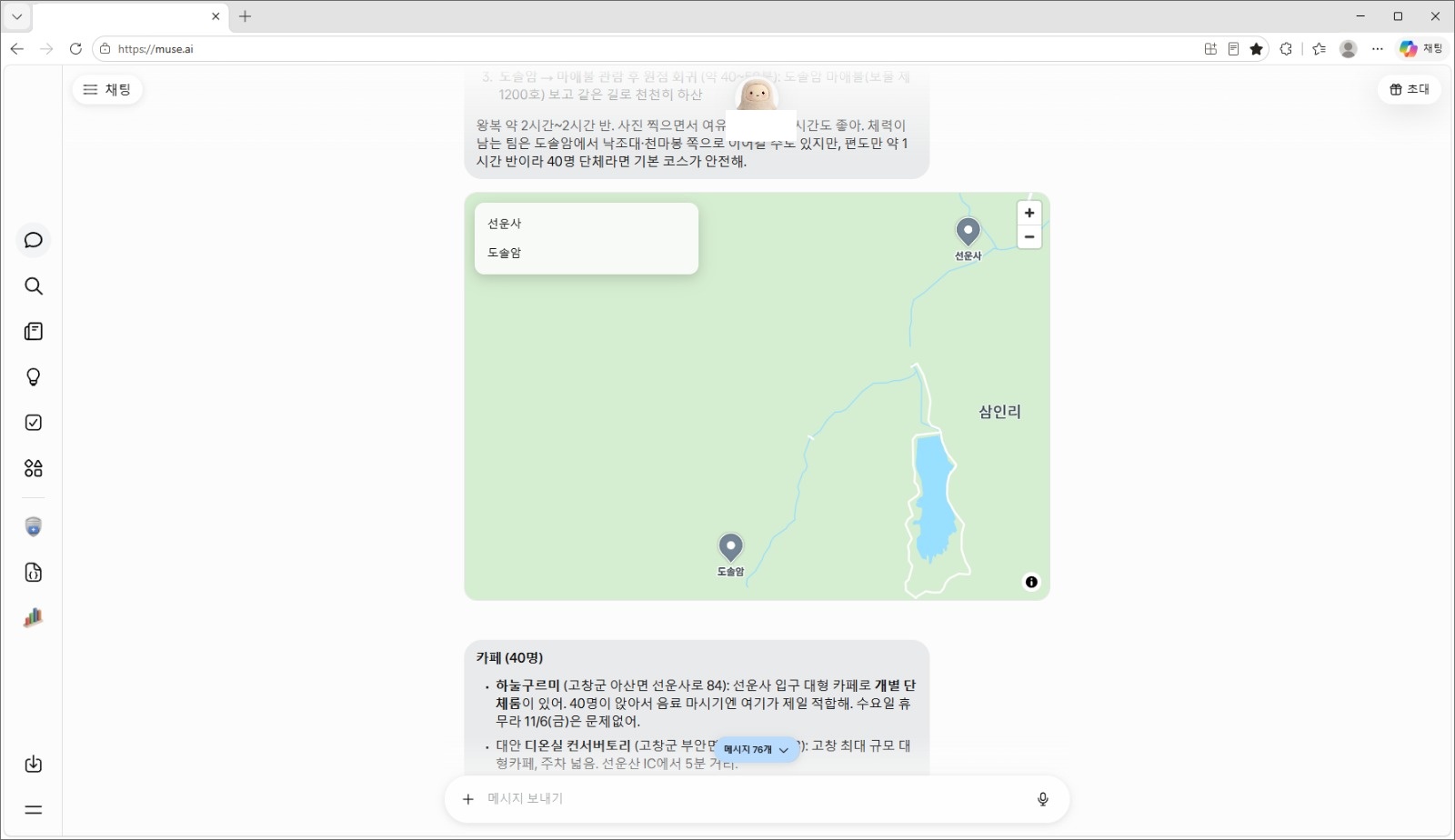The height and width of the screenshot is (840, 1455).
Task: Click the 도솔암 map pin
Action: click(x=730, y=548)
